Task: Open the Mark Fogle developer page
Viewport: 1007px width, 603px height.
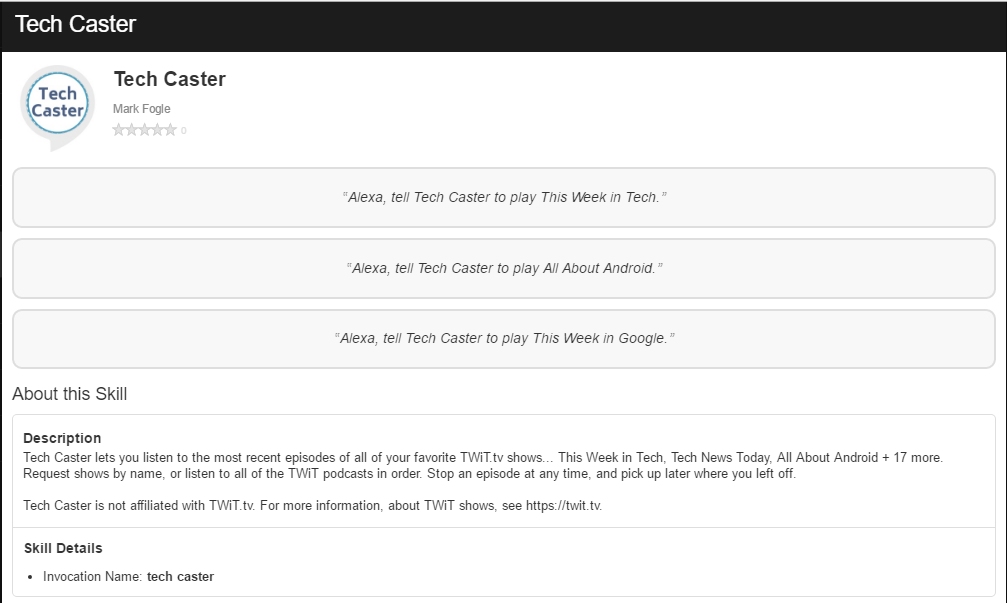Action: tap(142, 109)
